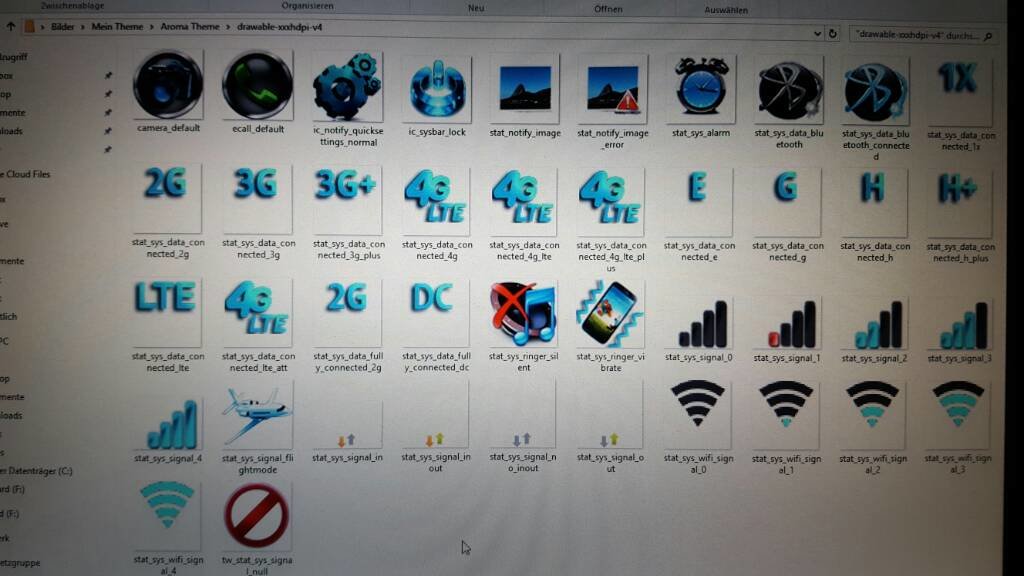The width and height of the screenshot is (1024, 576).
Task: Open Zwischenablage ribbon group
Action: (x=72, y=5)
